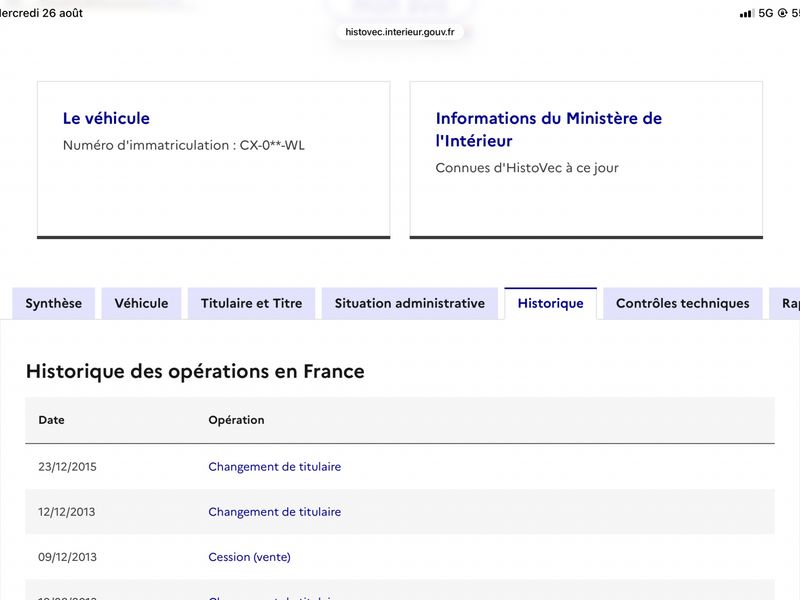Click the registration number CX-0**-WL text
This screenshot has width=800, height=600.
pos(272,145)
